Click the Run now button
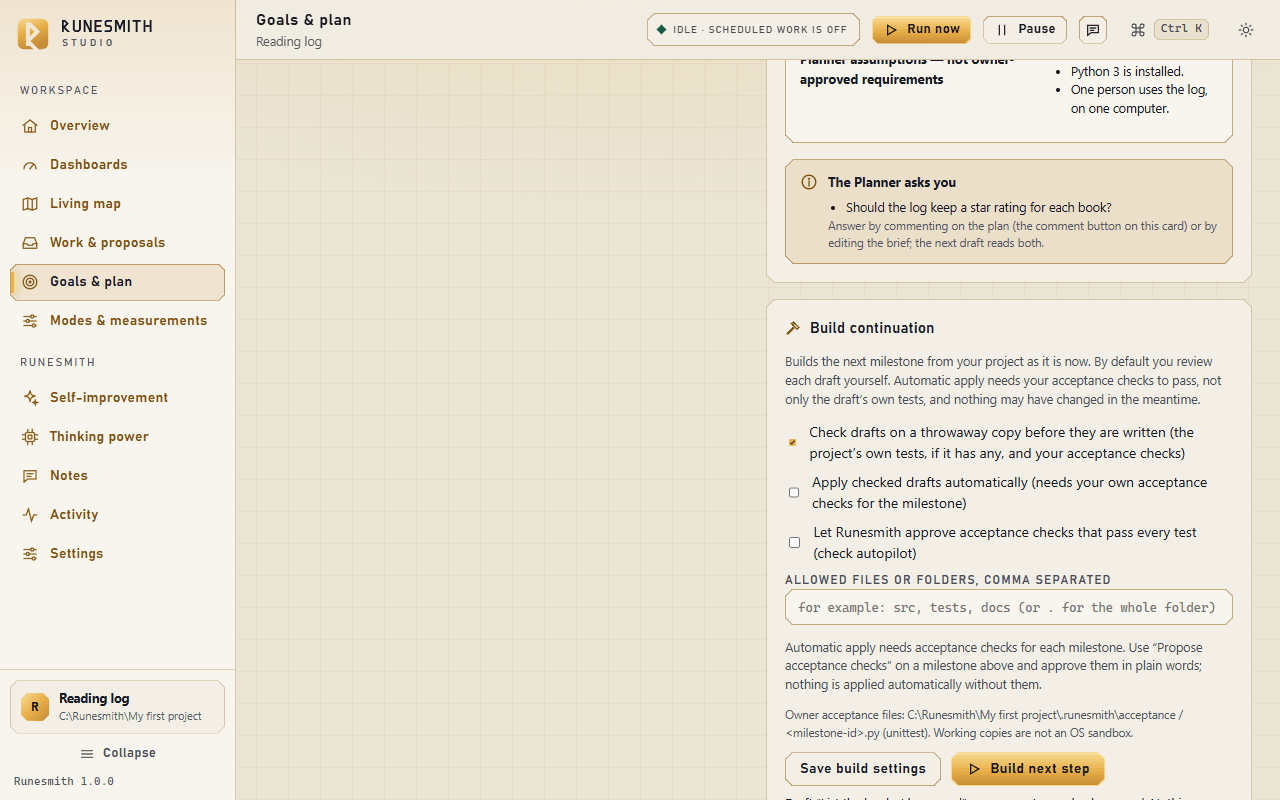Viewport: 1280px width, 800px height. tap(921, 30)
